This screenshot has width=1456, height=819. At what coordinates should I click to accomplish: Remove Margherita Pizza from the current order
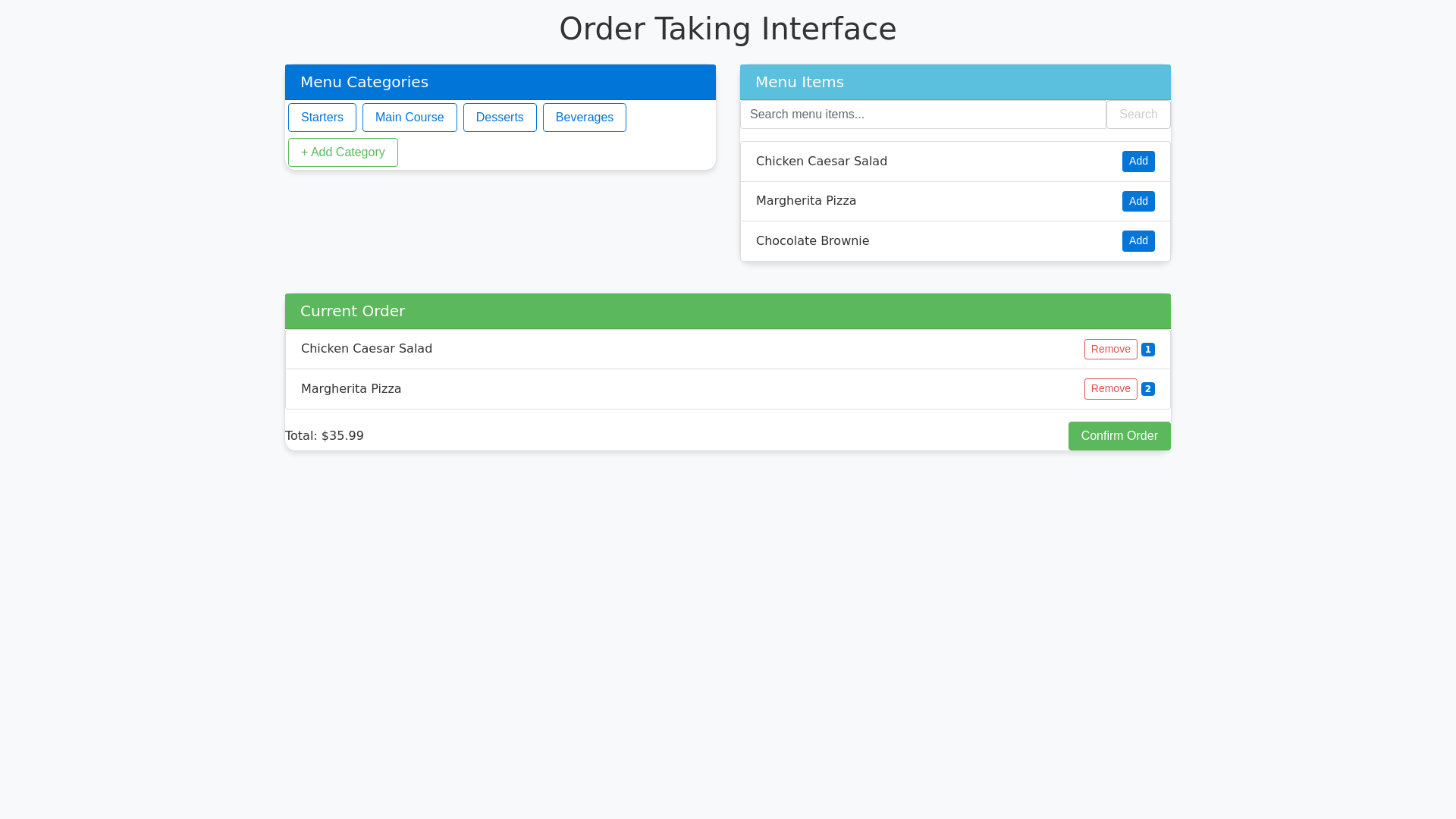click(x=1110, y=389)
